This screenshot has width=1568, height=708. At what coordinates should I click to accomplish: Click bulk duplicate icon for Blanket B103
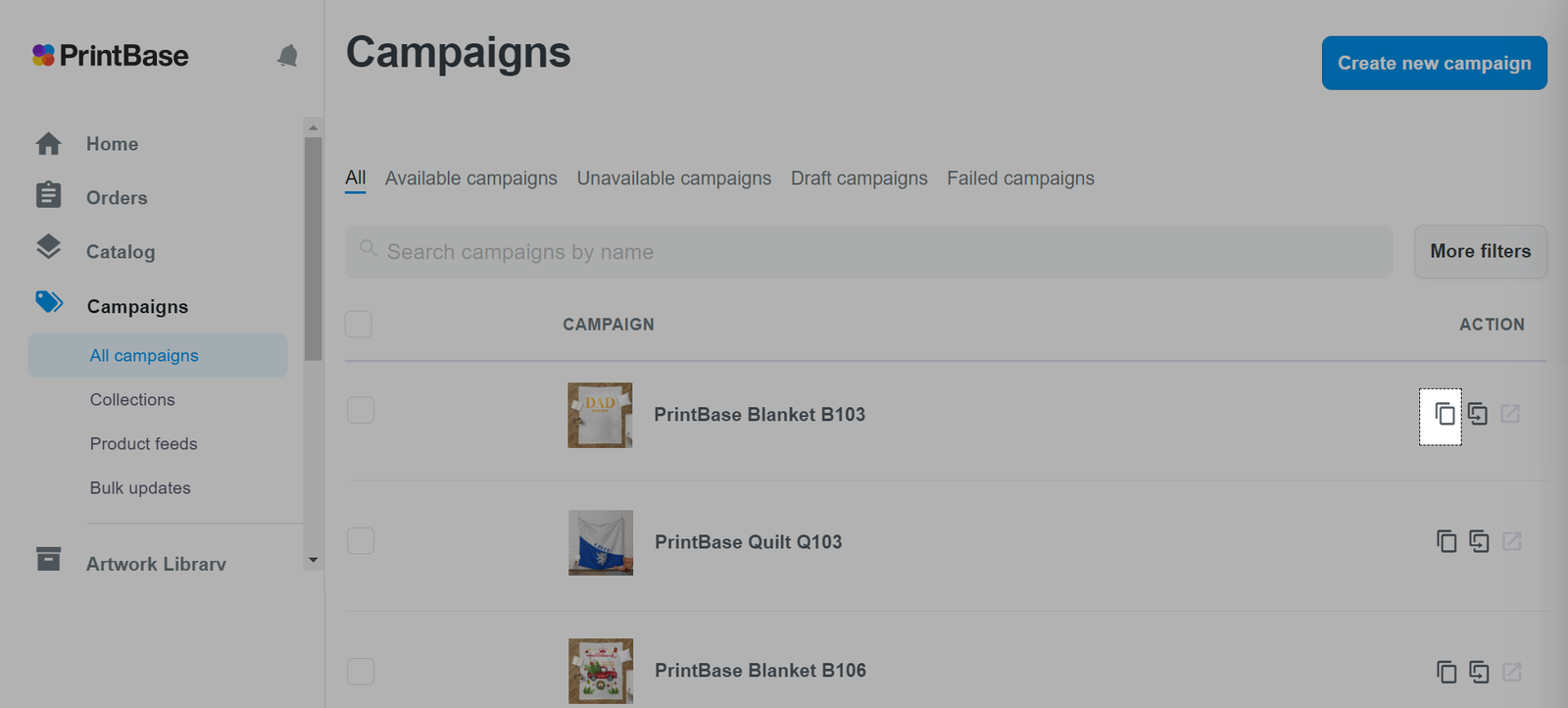click(x=1478, y=414)
